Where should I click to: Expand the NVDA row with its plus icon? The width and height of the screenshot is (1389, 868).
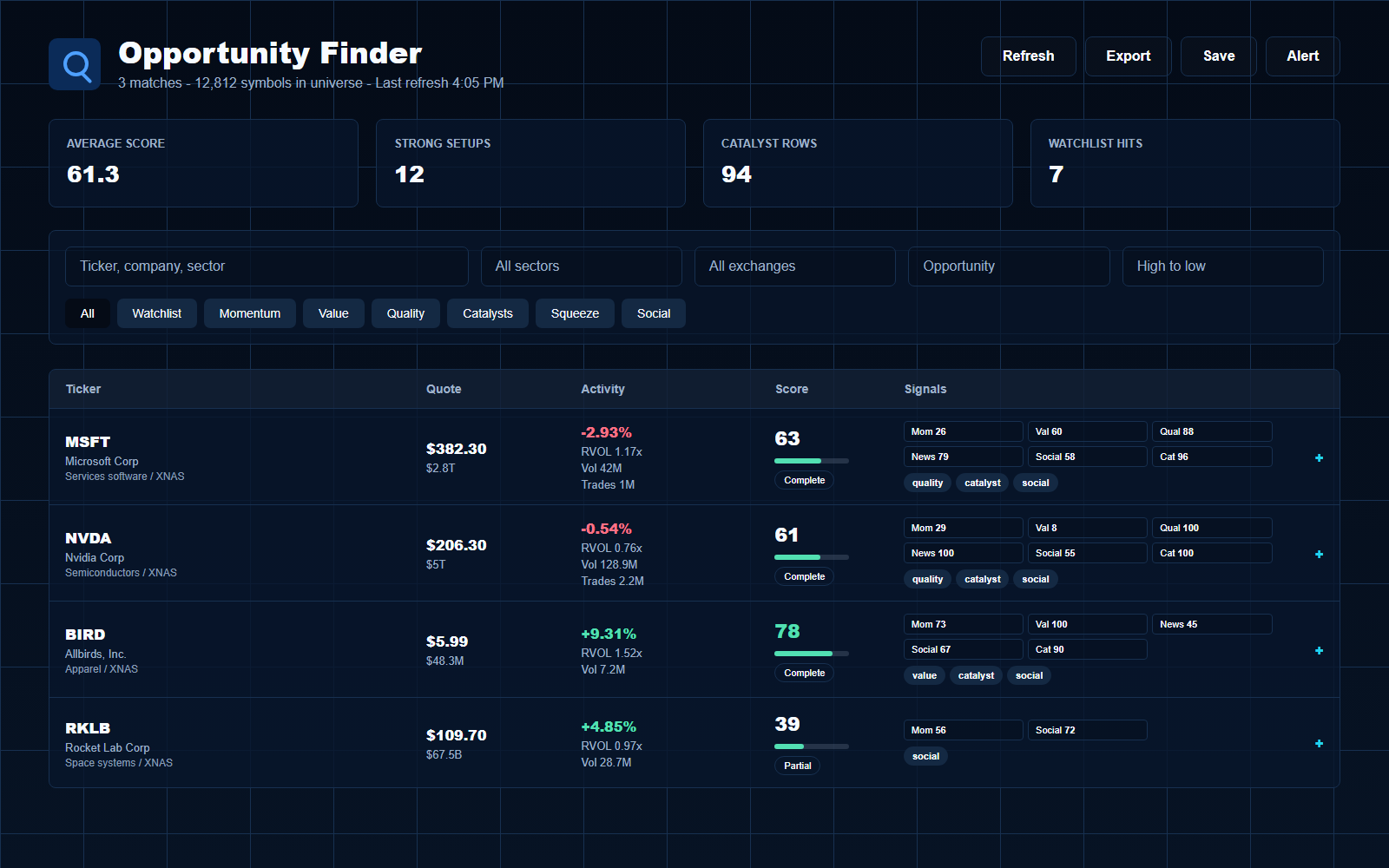coord(1319,554)
